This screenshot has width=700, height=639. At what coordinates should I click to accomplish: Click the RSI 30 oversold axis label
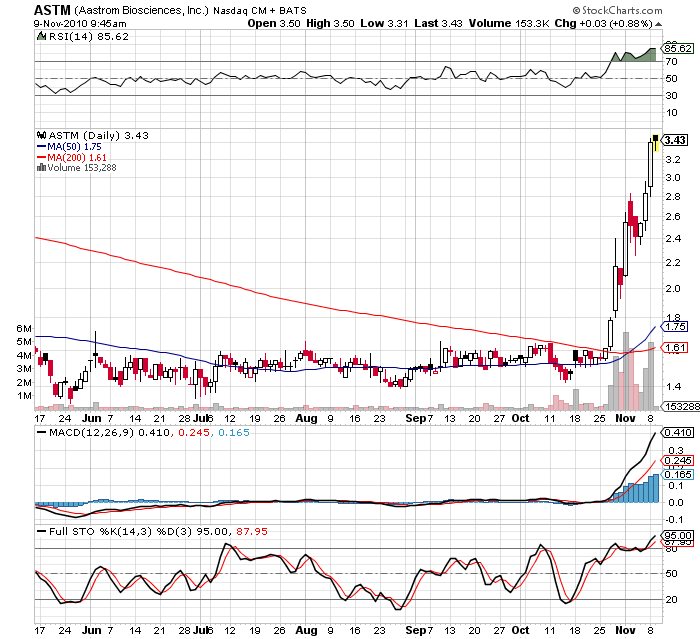click(671, 96)
